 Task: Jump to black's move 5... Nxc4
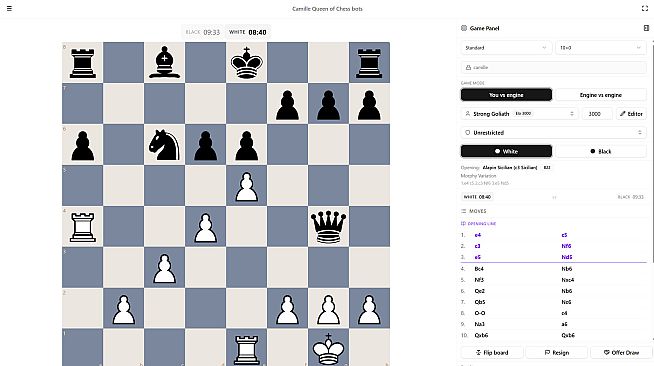568,280
